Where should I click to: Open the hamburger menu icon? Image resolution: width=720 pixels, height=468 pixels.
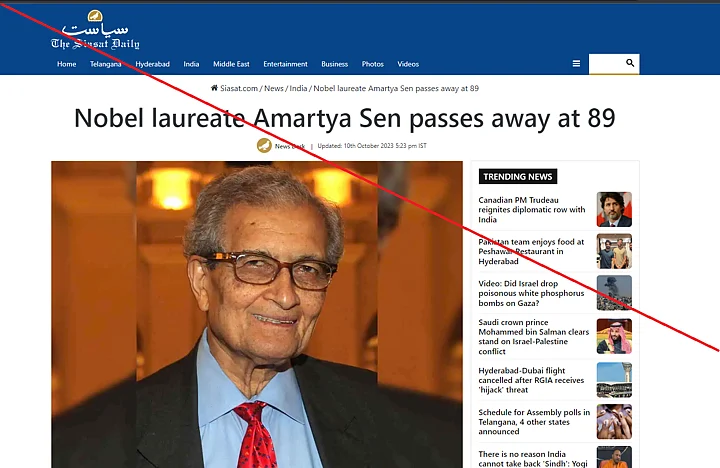click(x=576, y=64)
